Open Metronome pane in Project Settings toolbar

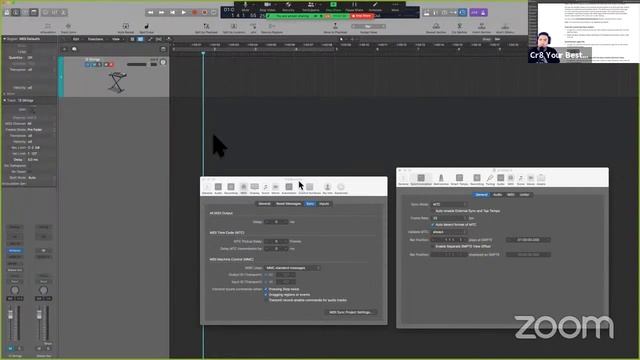441,179
